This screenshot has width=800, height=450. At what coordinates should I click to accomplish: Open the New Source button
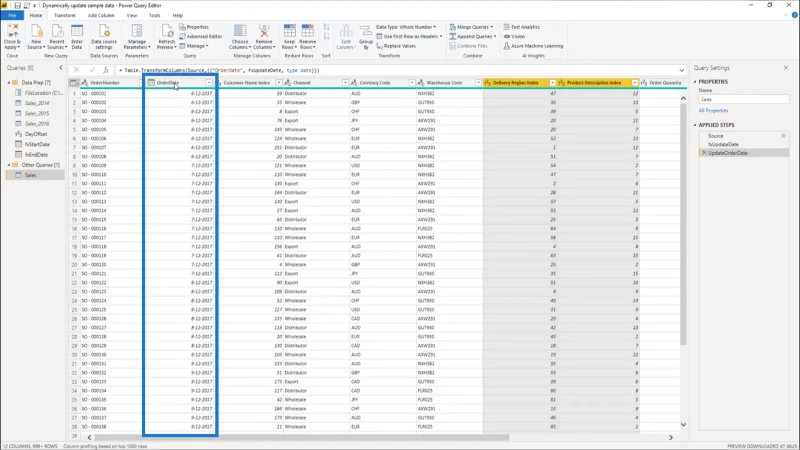click(36, 37)
